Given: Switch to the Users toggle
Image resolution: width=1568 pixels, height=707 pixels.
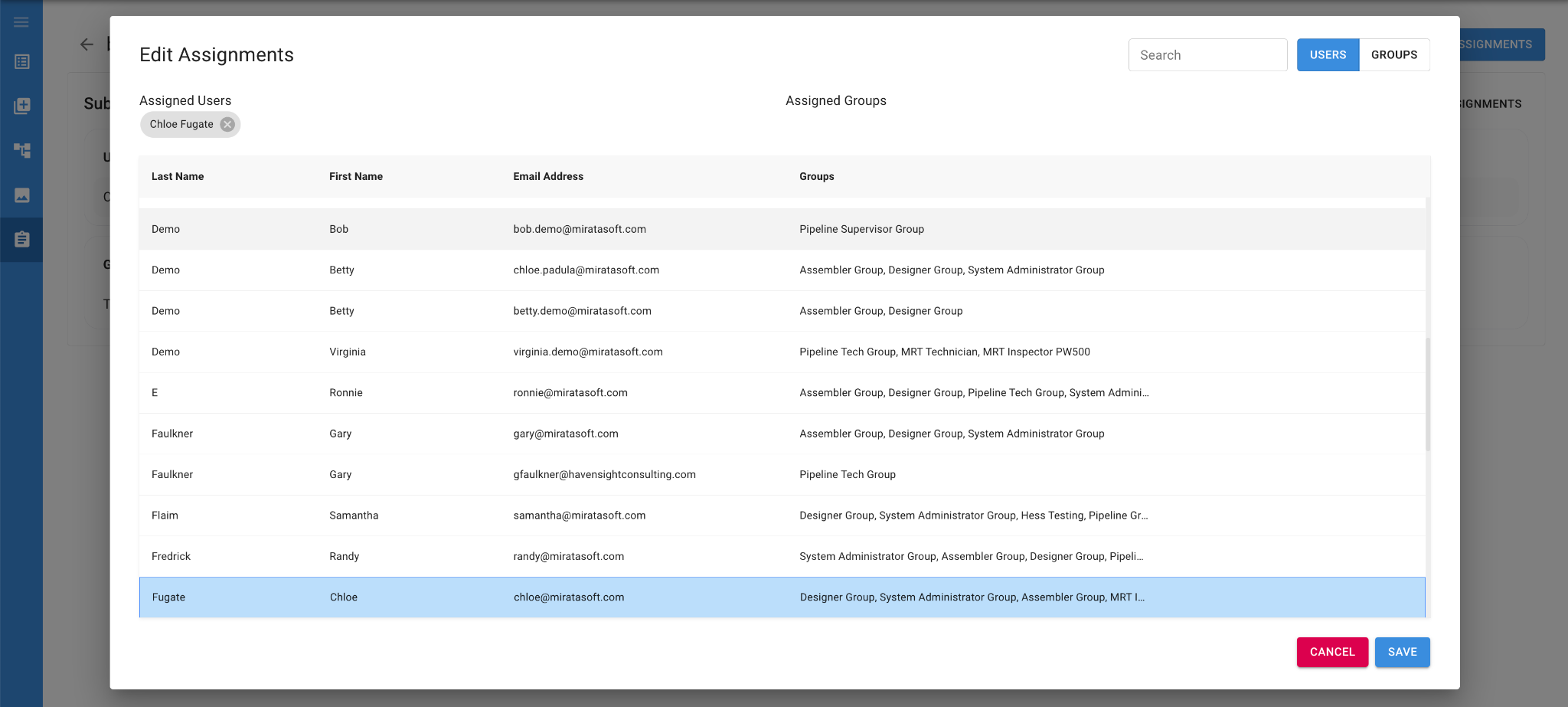Looking at the screenshot, I should click(x=1328, y=55).
